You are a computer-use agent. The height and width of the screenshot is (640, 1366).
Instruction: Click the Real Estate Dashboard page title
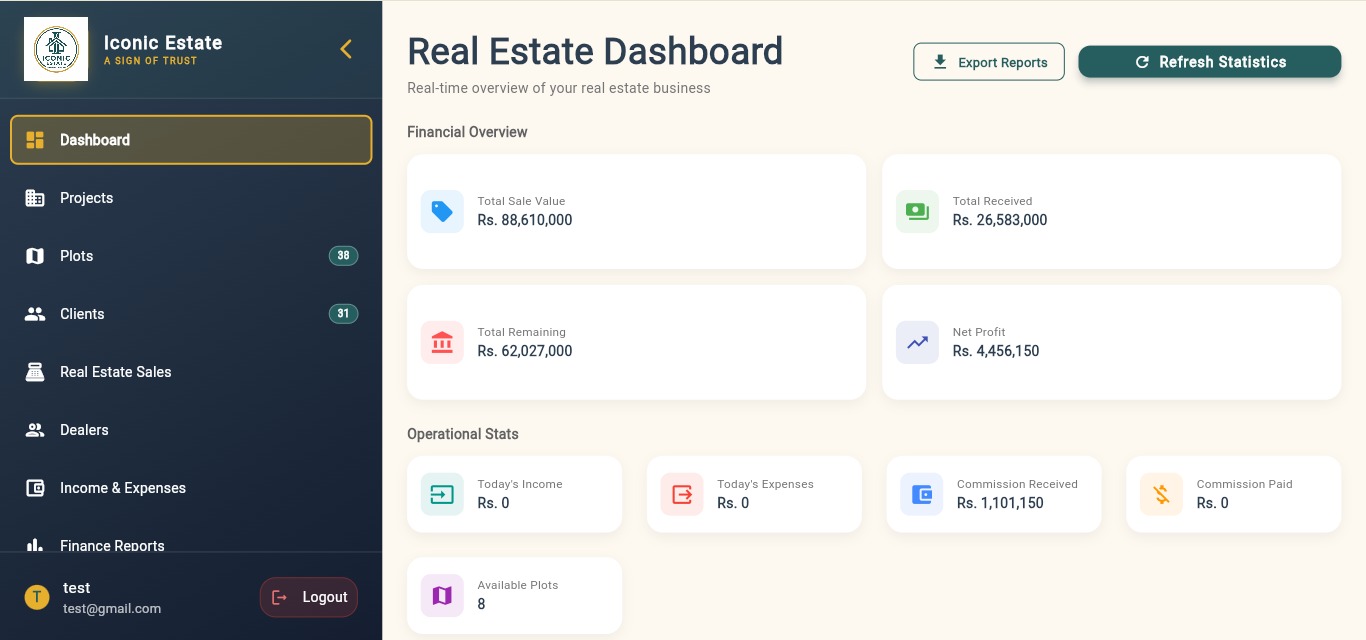pos(595,51)
